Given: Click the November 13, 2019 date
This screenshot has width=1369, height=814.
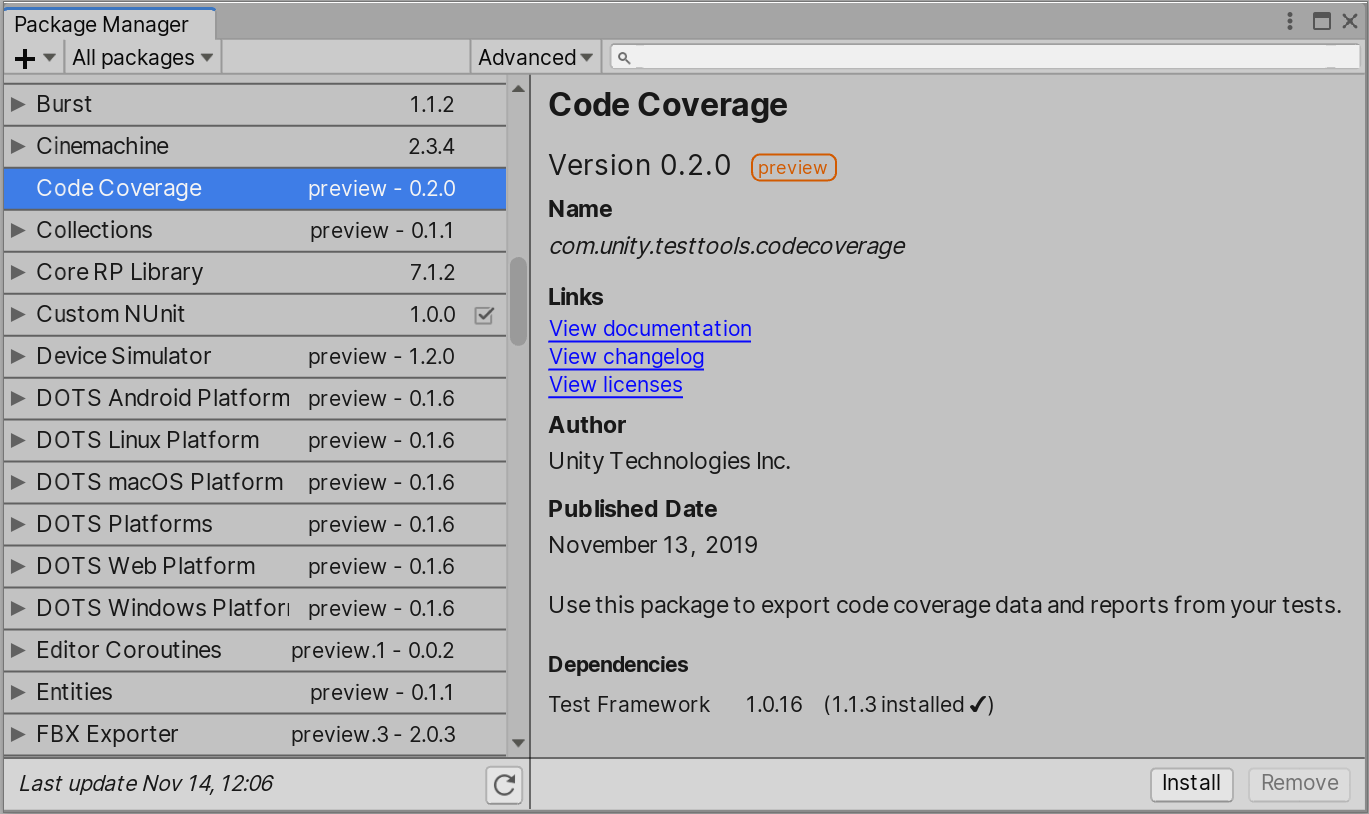Looking at the screenshot, I should pos(653,545).
